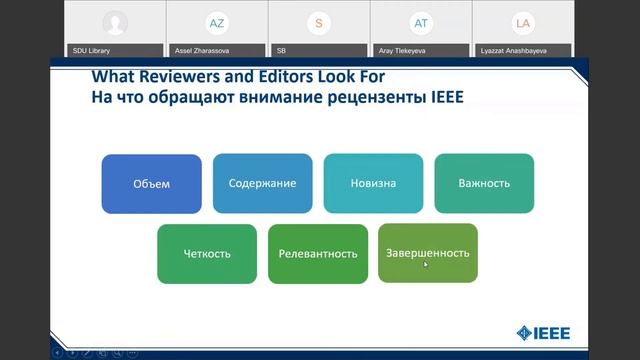Click the Содержание slide box
This screenshot has height=360, width=640.
pyautogui.click(x=262, y=183)
